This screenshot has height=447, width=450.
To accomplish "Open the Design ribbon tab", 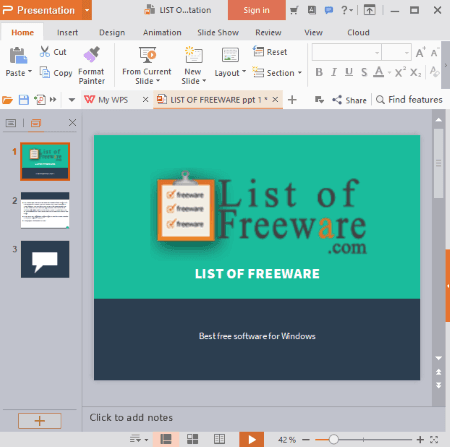I will click(x=112, y=32).
